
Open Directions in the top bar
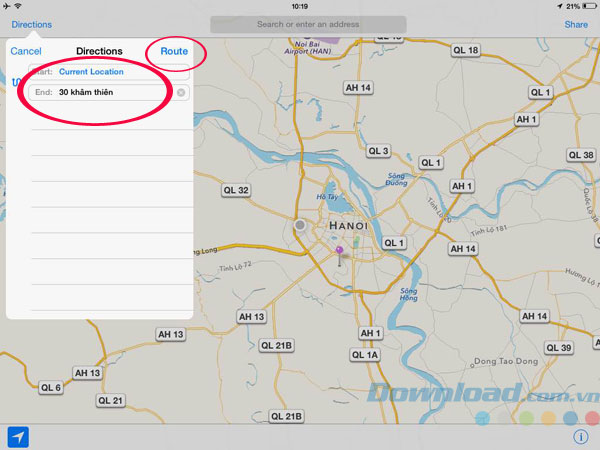click(x=32, y=24)
